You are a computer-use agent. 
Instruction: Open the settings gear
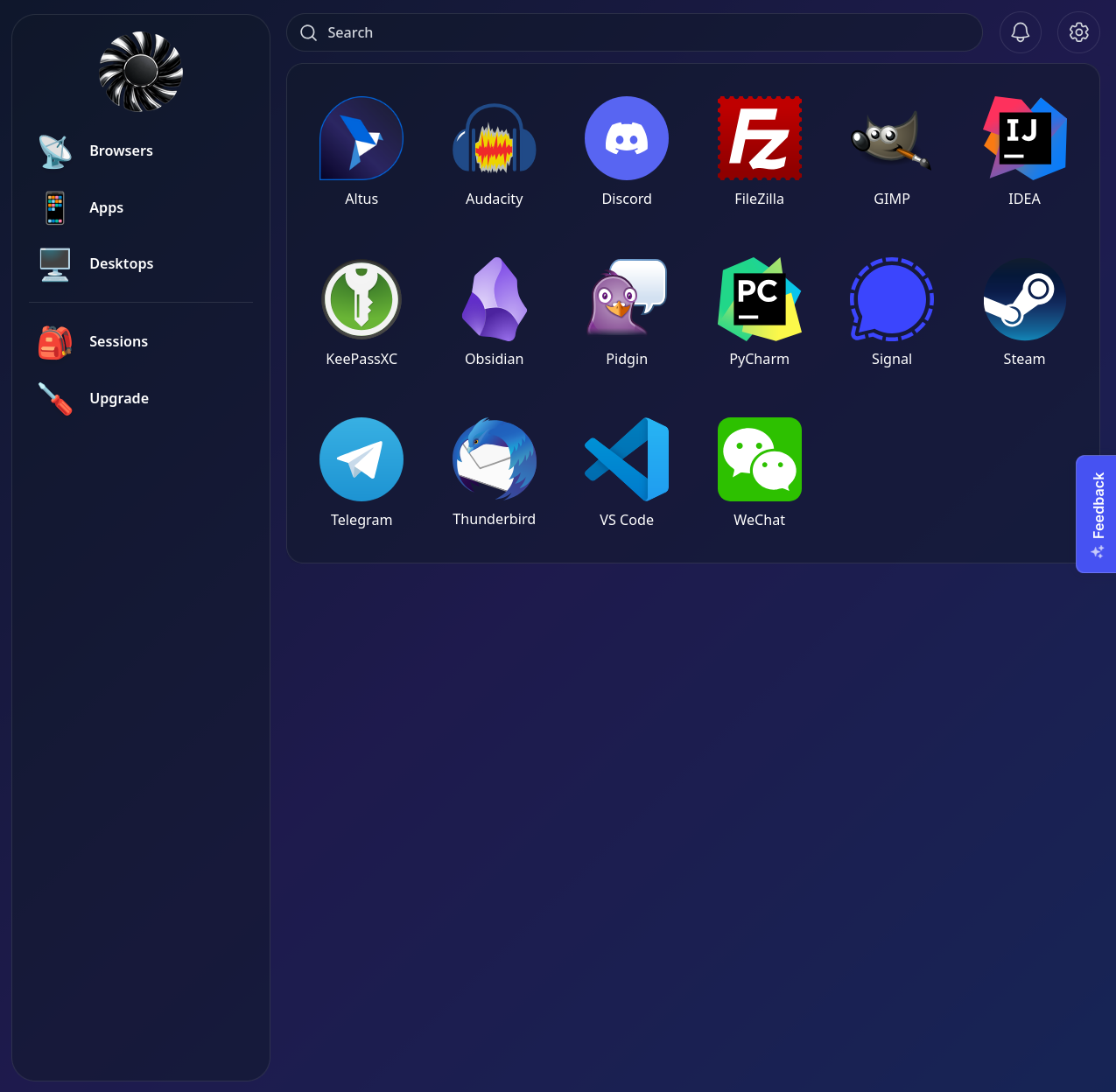[x=1078, y=32]
